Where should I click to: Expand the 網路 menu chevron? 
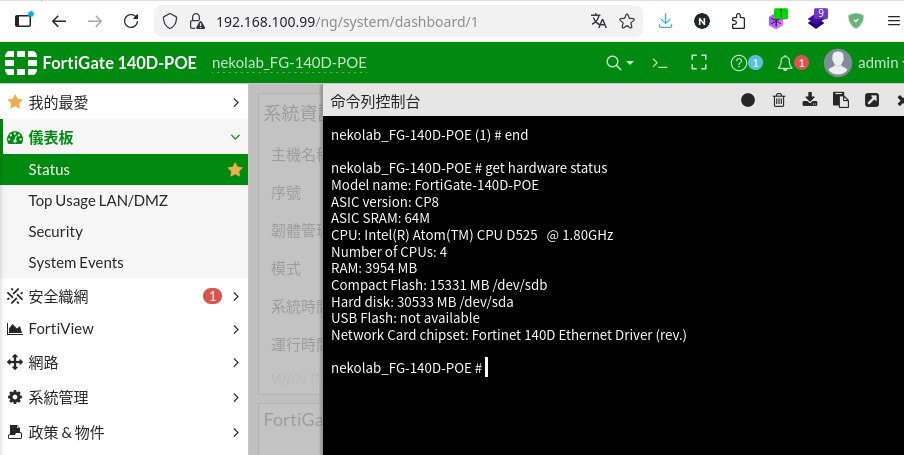coord(235,363)
